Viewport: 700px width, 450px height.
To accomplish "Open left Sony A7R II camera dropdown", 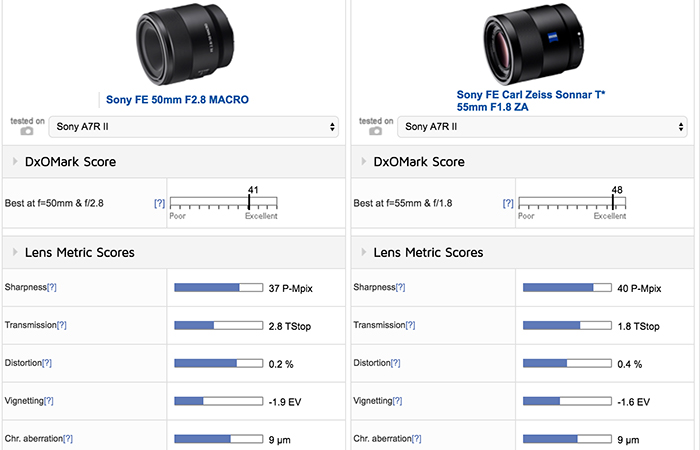I will [193, 127].
